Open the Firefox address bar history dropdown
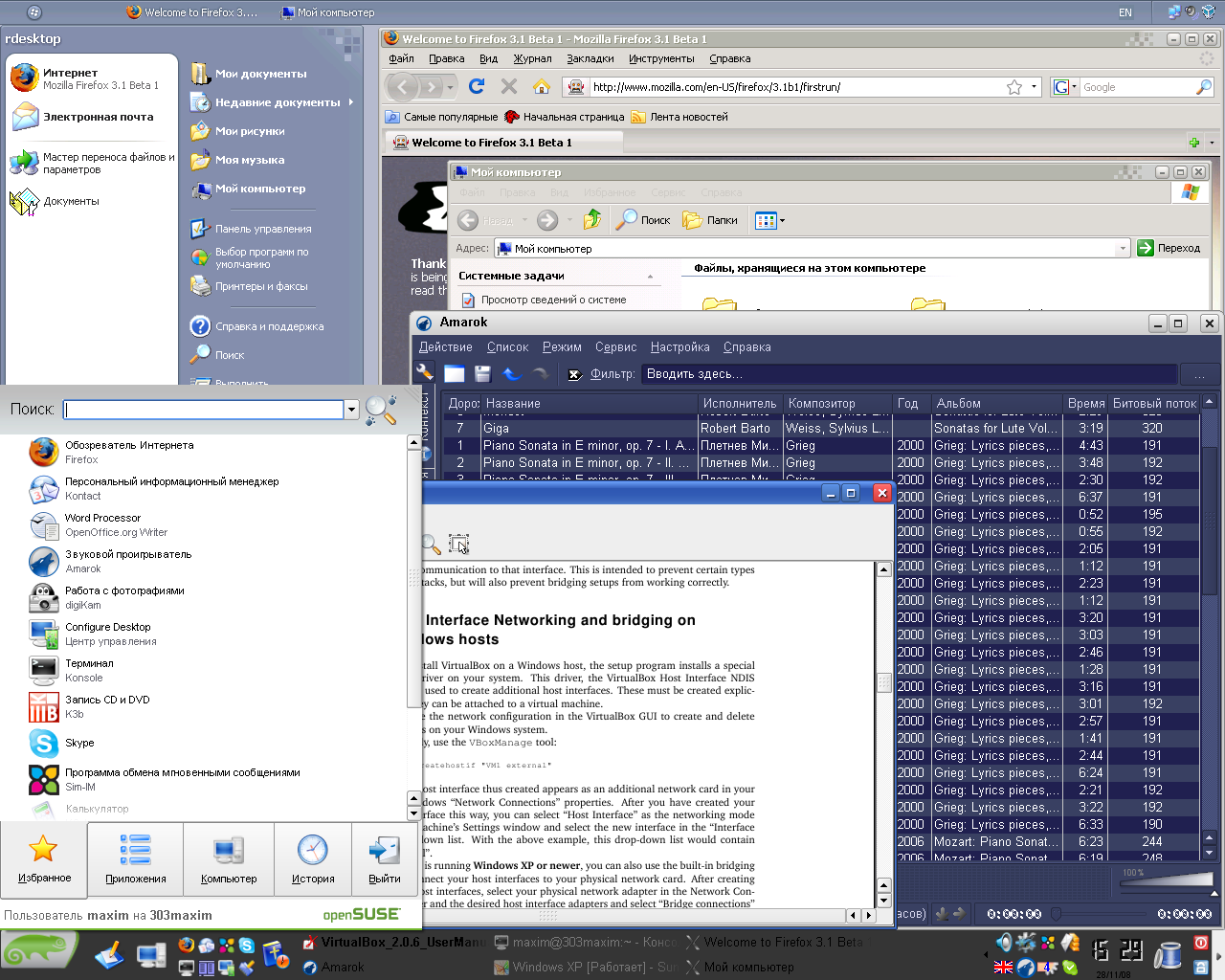The image size is (1225, 980). [1035, 87]
